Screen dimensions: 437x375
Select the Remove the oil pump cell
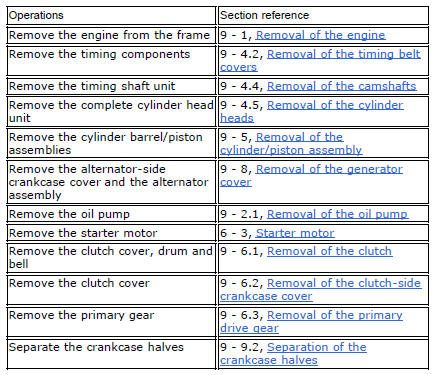pyautogui.click(x=111, y=214)
